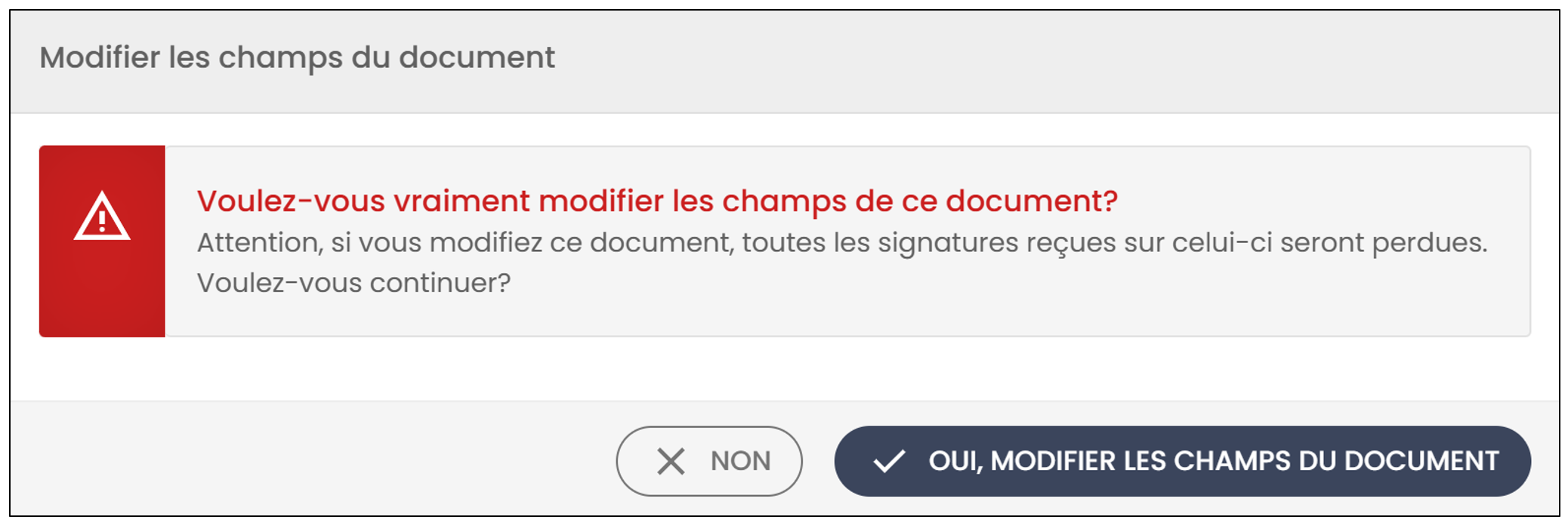1568x529 pixels.
Task: Click the X icon inside NON button
Action: point(671,461)
